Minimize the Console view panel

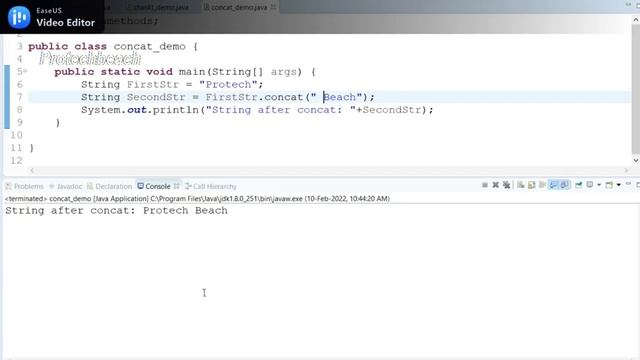pos(628,184)
